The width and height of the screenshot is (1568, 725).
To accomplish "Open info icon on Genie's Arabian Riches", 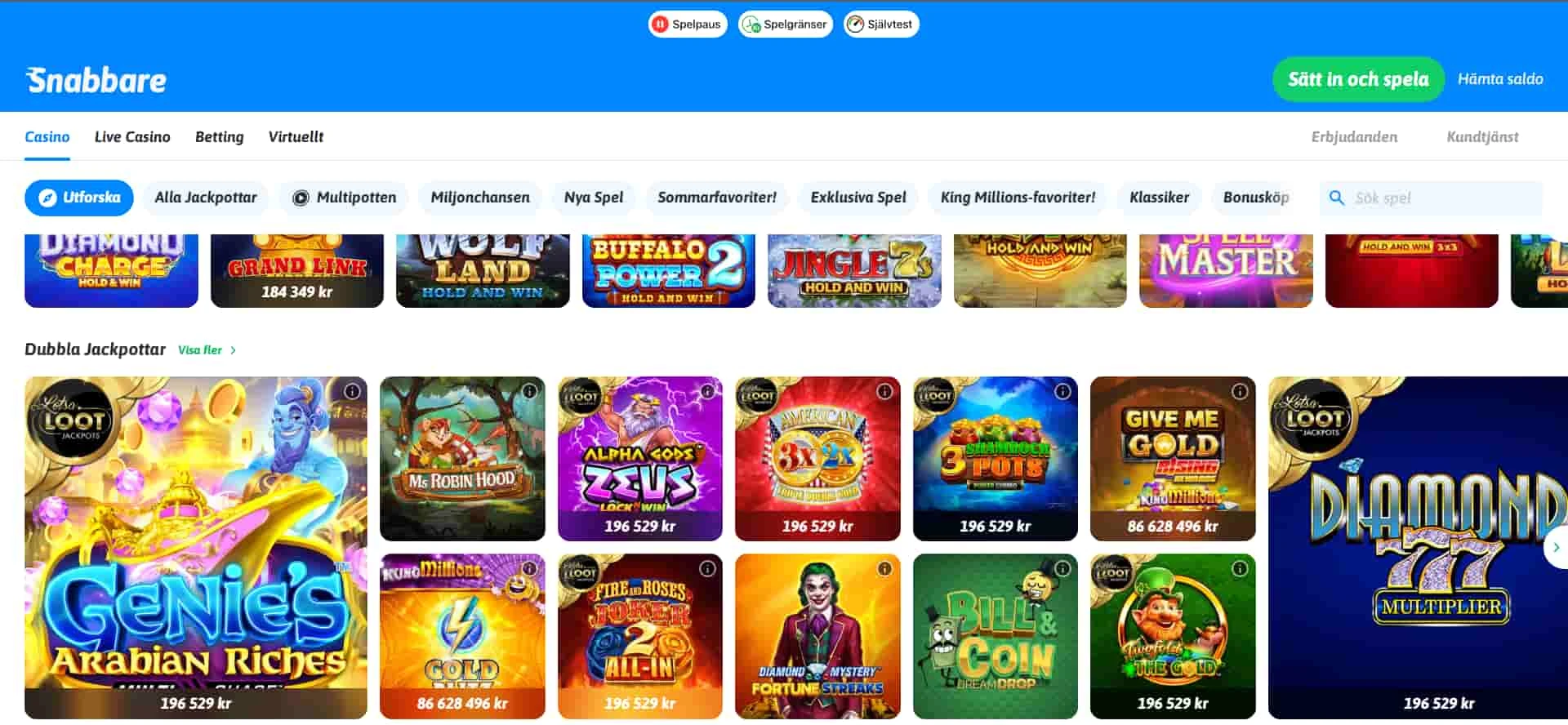I will tap(352, 392).
